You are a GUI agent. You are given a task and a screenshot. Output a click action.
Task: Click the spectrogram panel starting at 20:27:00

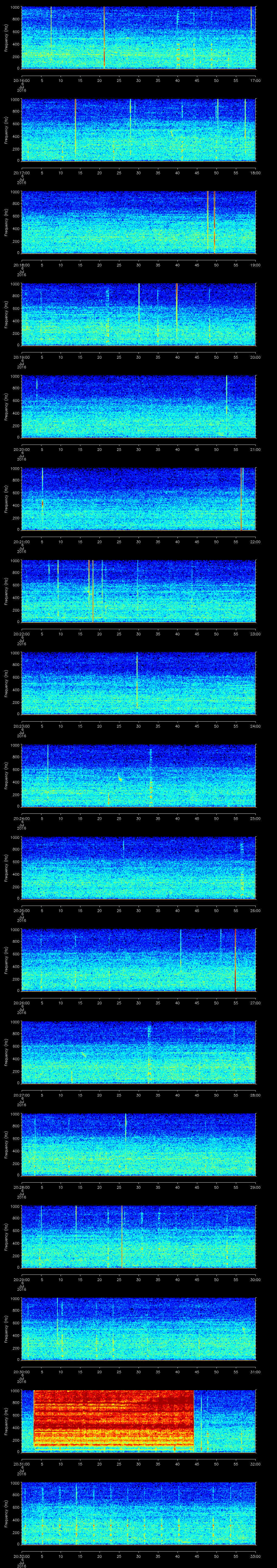click(x=139, y=1052)
